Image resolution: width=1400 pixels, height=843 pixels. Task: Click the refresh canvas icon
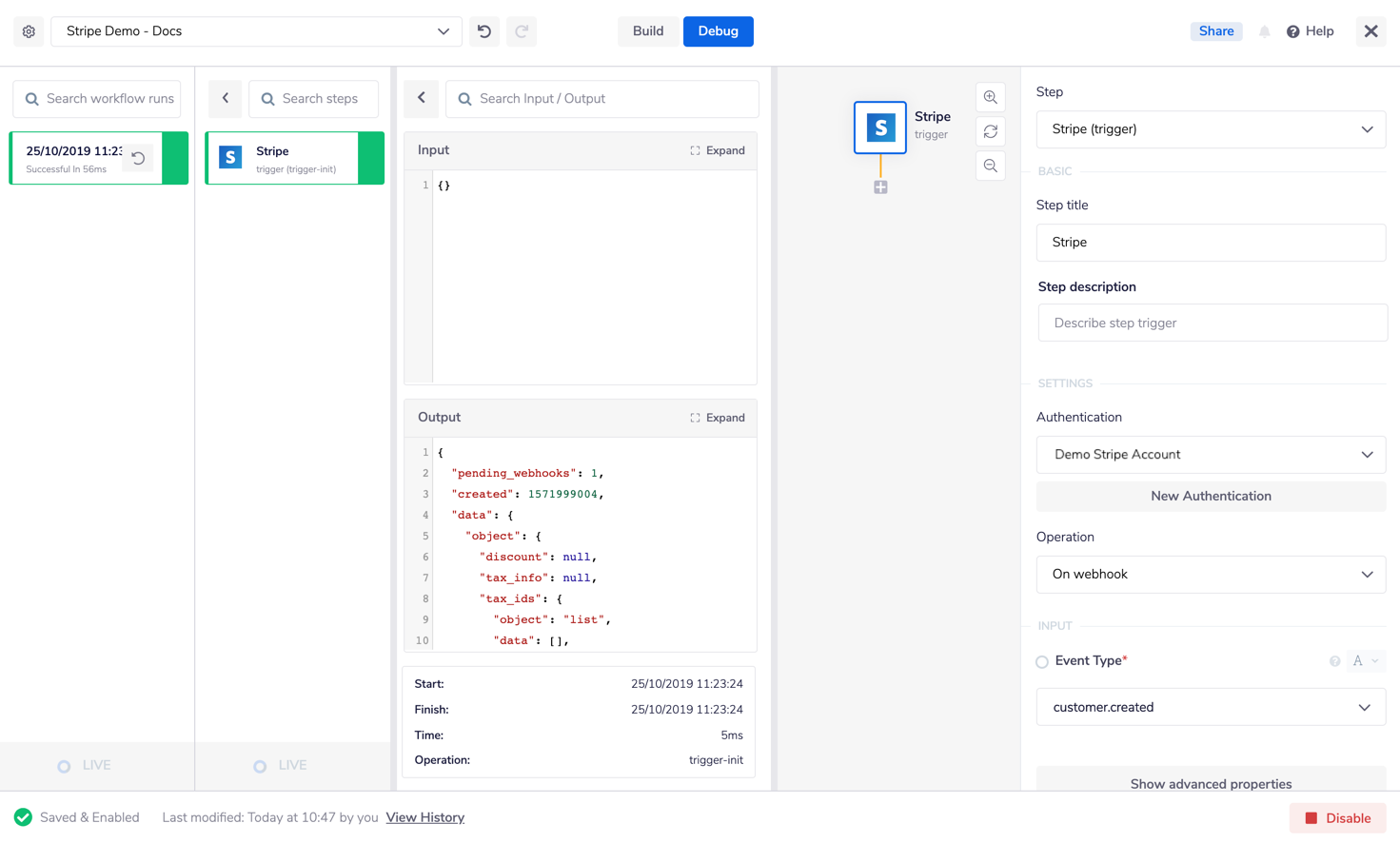[x=991, y=132]
